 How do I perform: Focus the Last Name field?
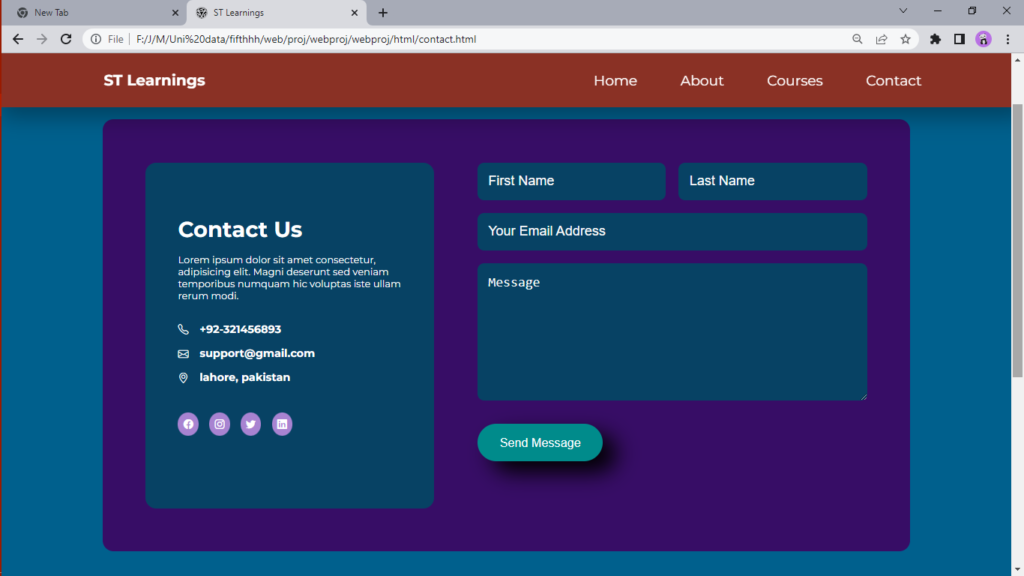point(773,181)
